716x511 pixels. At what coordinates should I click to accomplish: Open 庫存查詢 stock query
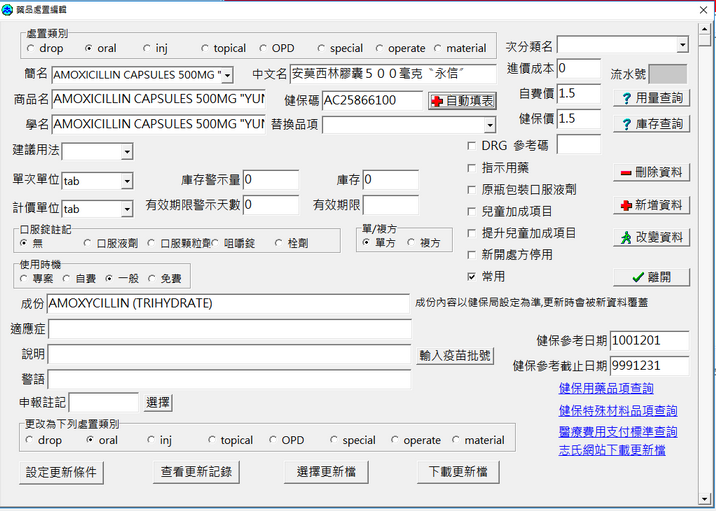651,123
